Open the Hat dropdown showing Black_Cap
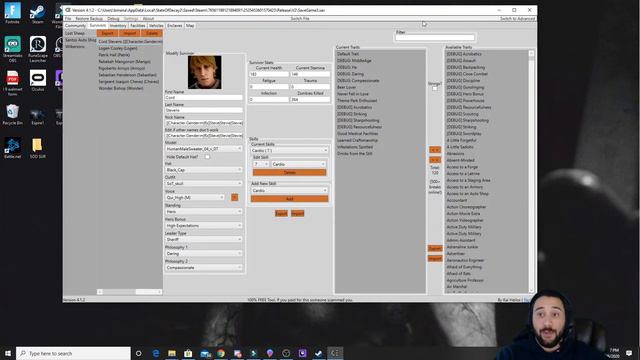Screen dimensions: 640x360 click(203, 170)
